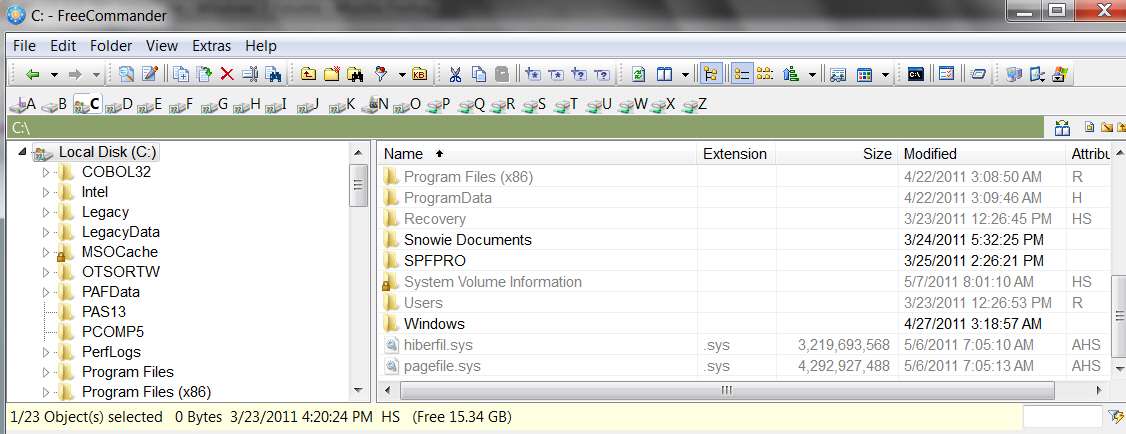Click the folder with binoculars icon

[355, 74]
